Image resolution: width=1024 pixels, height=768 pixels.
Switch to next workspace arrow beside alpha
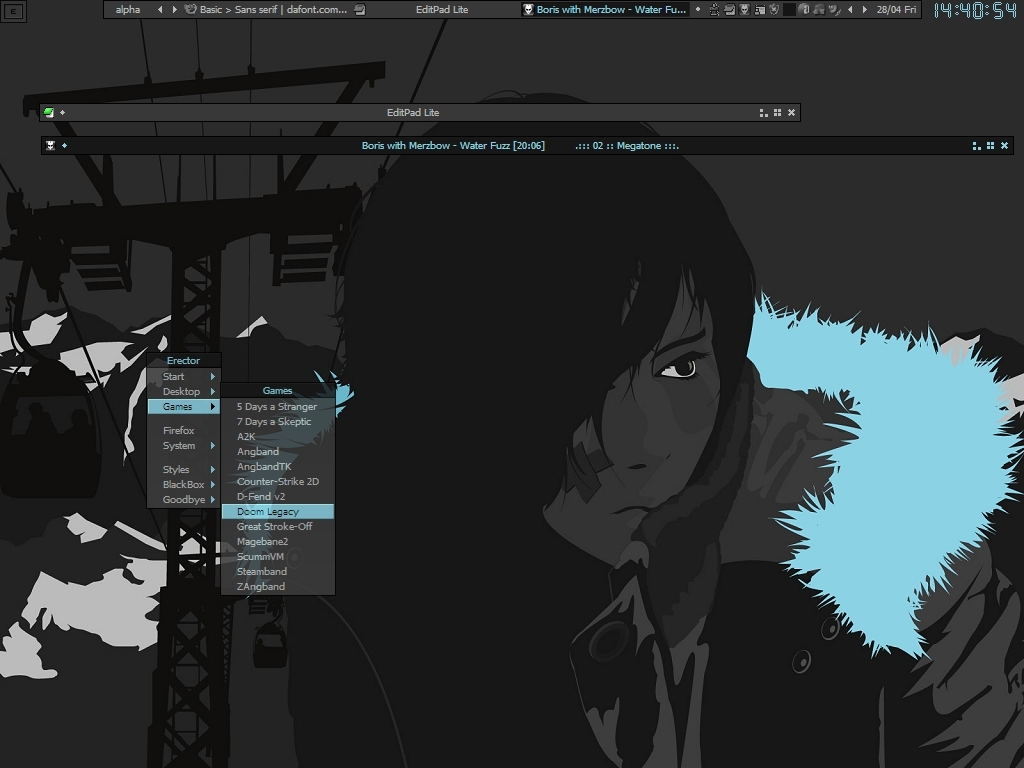(174, 10)
